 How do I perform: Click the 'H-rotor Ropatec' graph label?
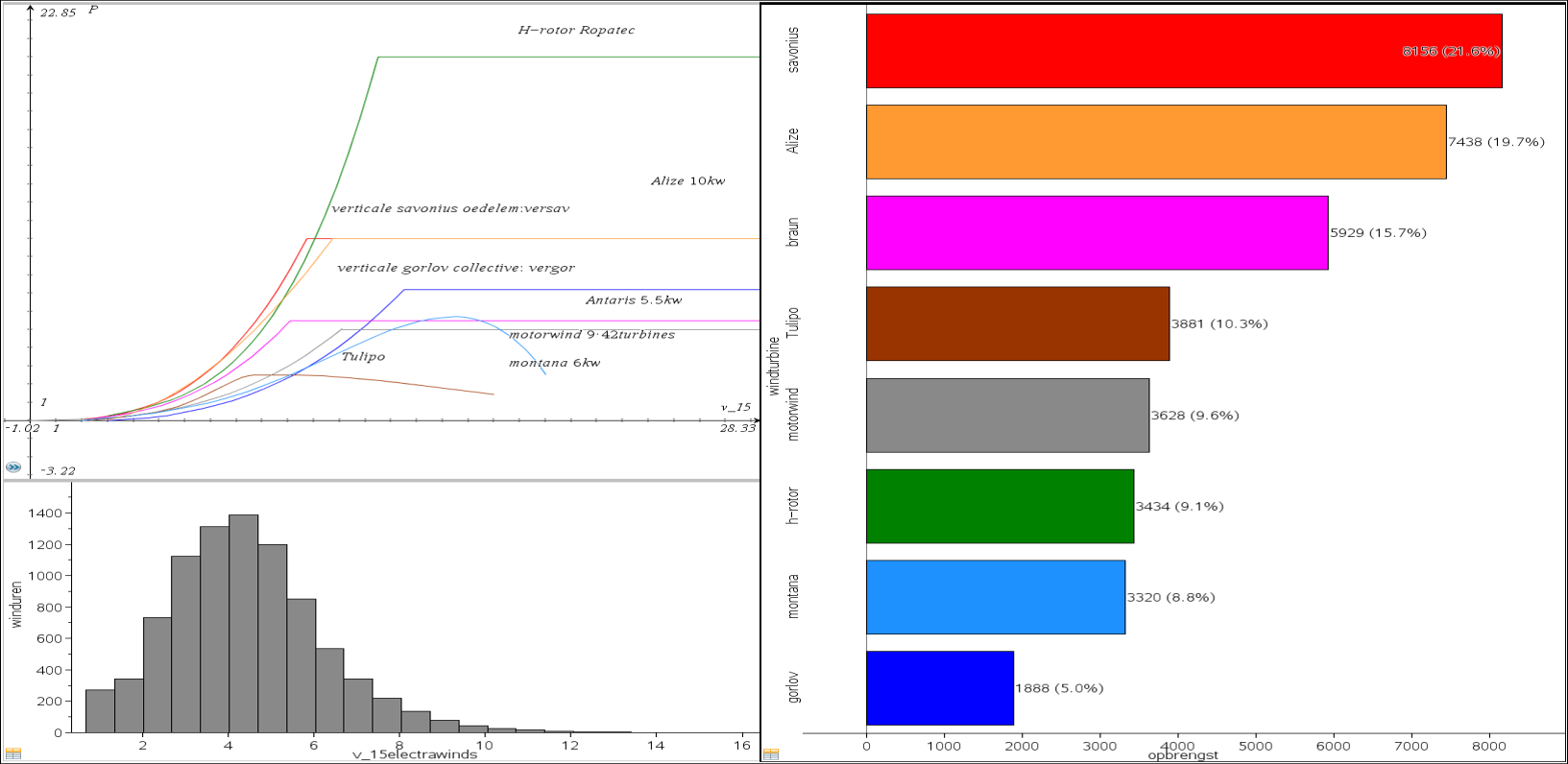(x=576, y=30)
